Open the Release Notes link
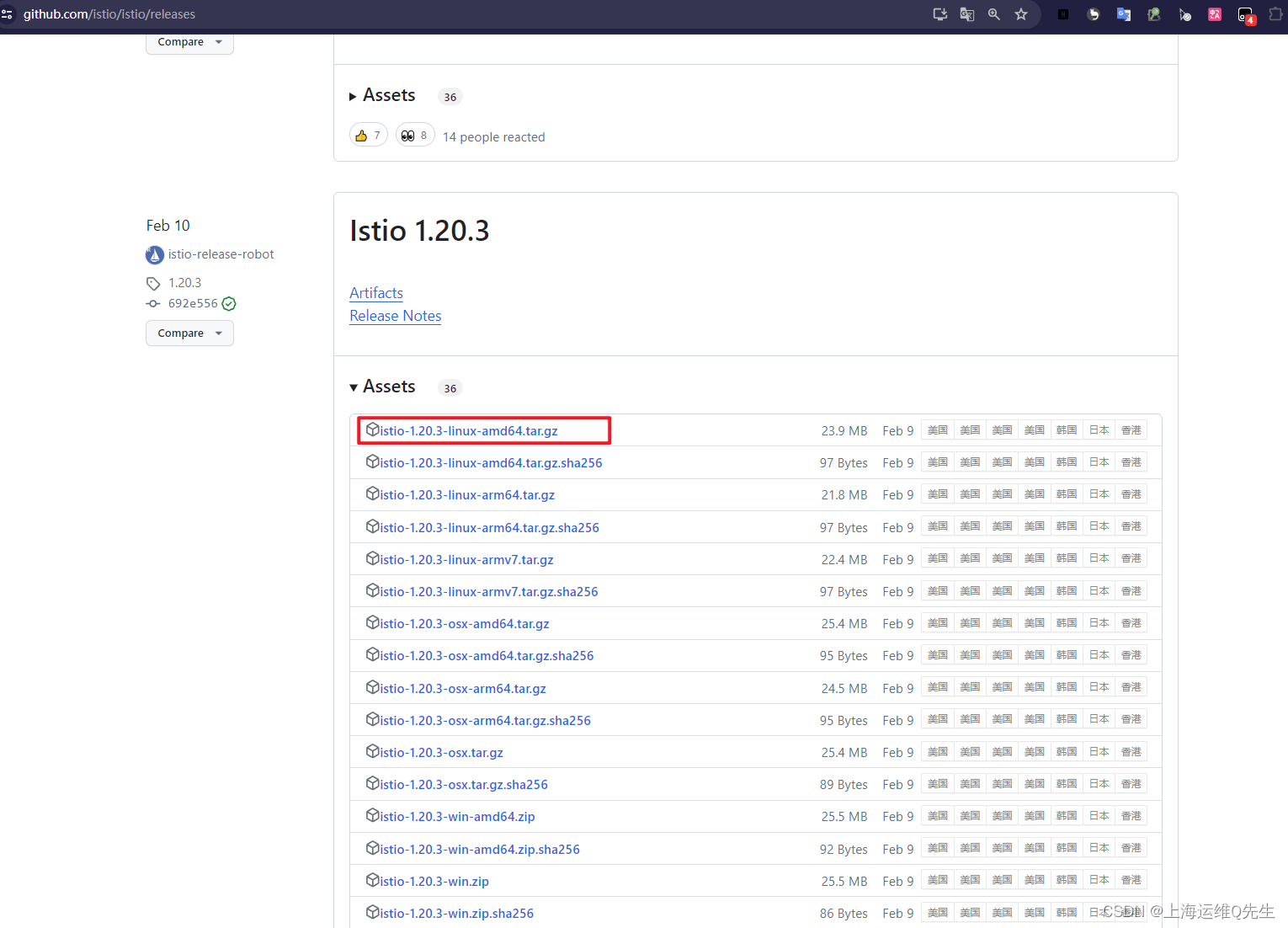This screenshot has width=1288, height=928. 396,316
